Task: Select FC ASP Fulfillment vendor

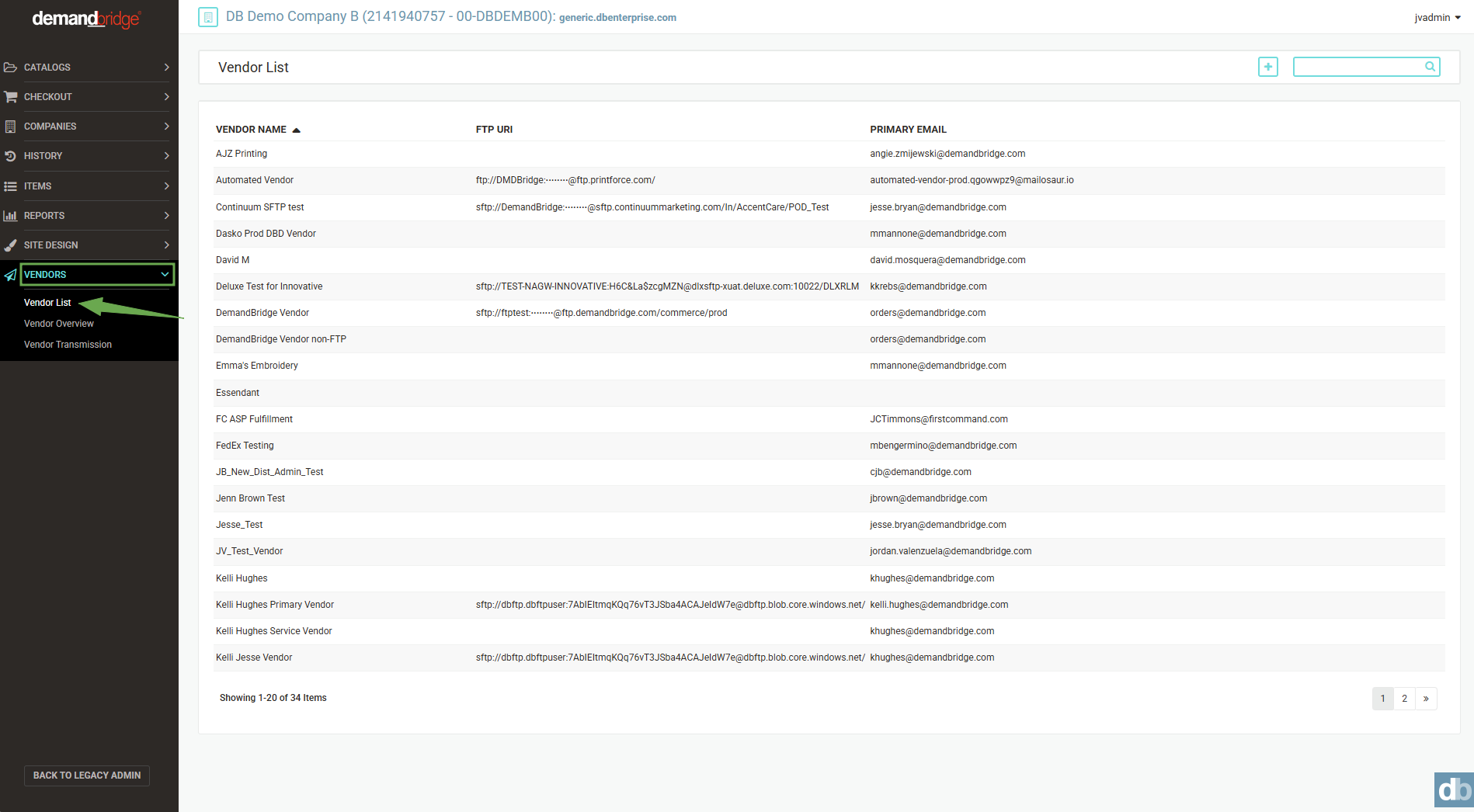Action: pyautogui.click(x=829, y=419)
